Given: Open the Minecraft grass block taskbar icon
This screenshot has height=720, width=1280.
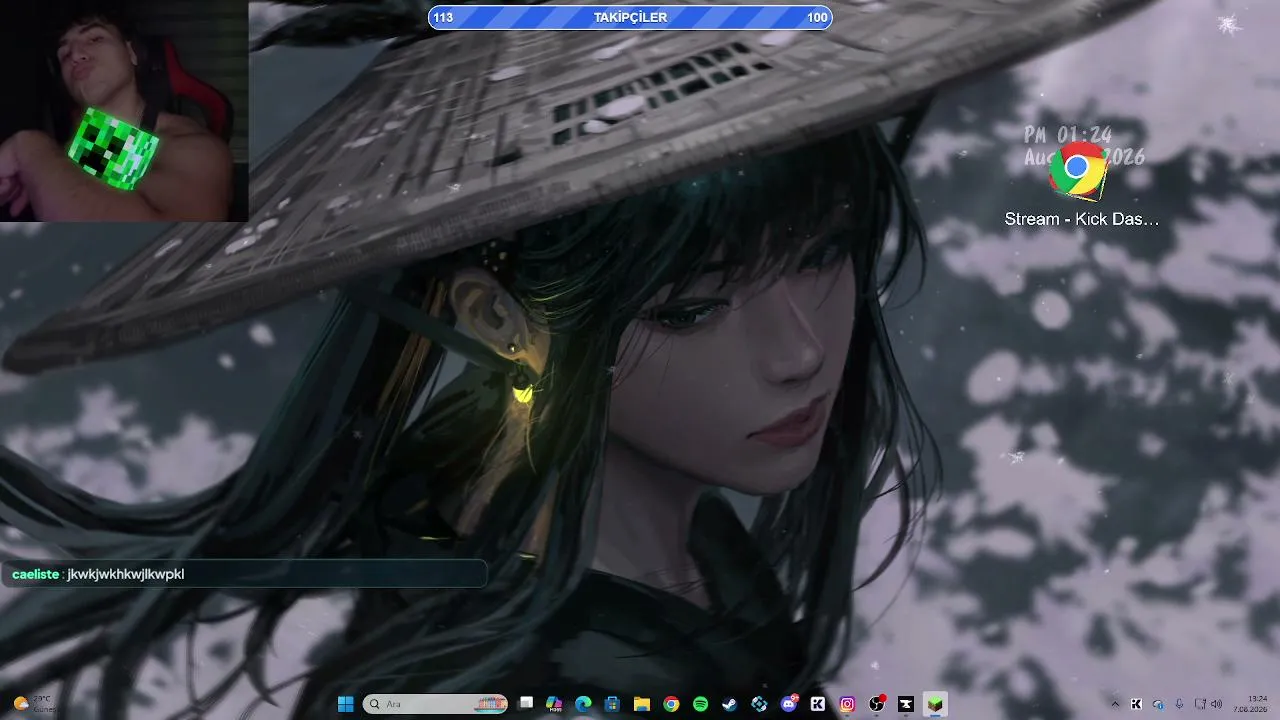Looking at the screenshot, I should (x=935, y=704).
